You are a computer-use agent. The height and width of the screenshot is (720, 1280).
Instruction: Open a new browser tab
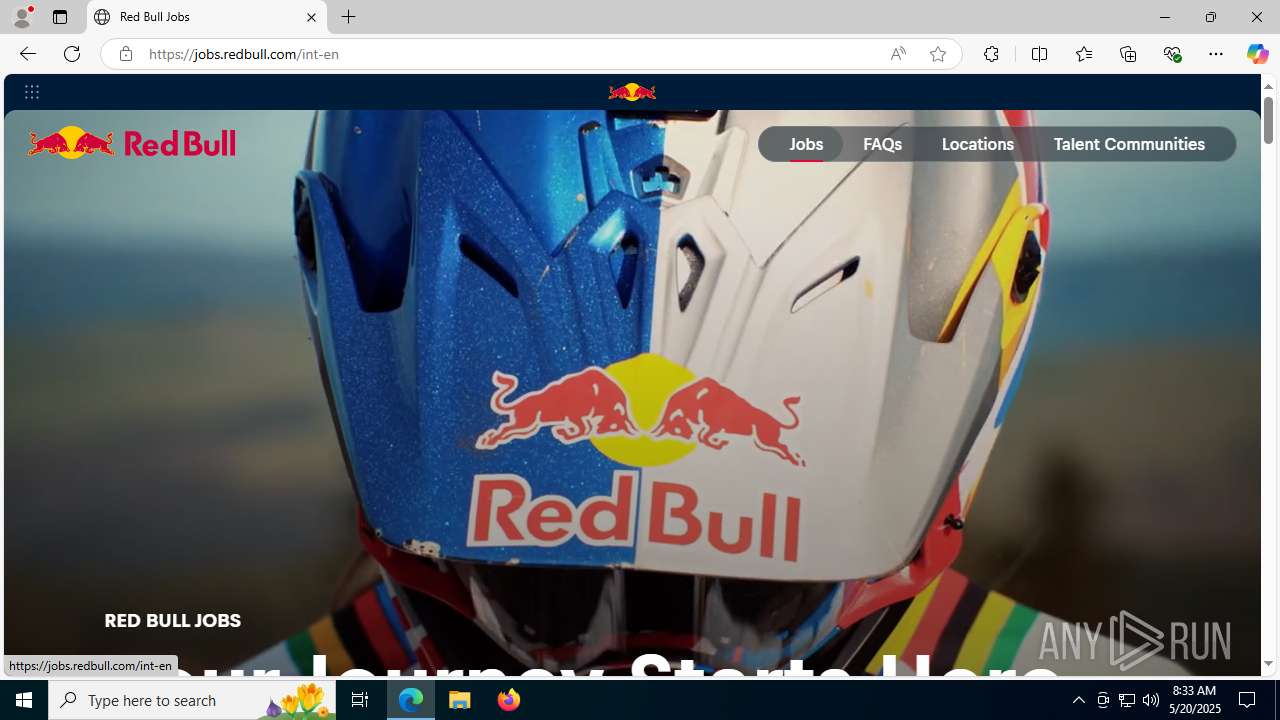tap(348, 17)
